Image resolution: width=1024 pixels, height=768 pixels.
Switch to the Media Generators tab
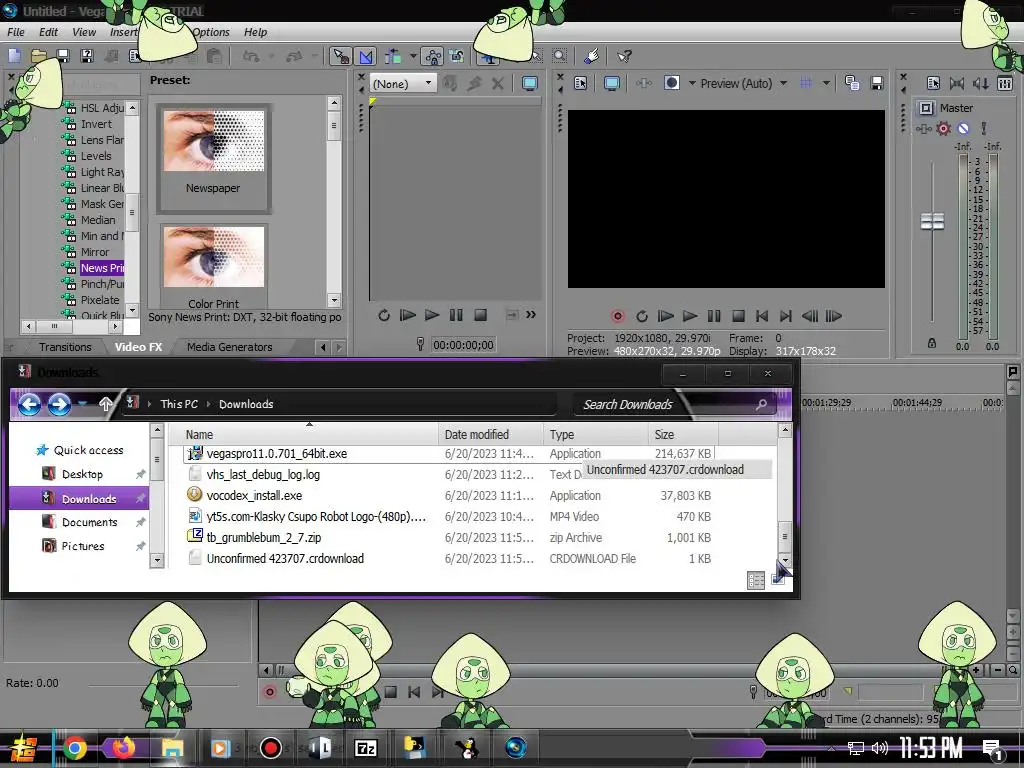pos(229,347)
